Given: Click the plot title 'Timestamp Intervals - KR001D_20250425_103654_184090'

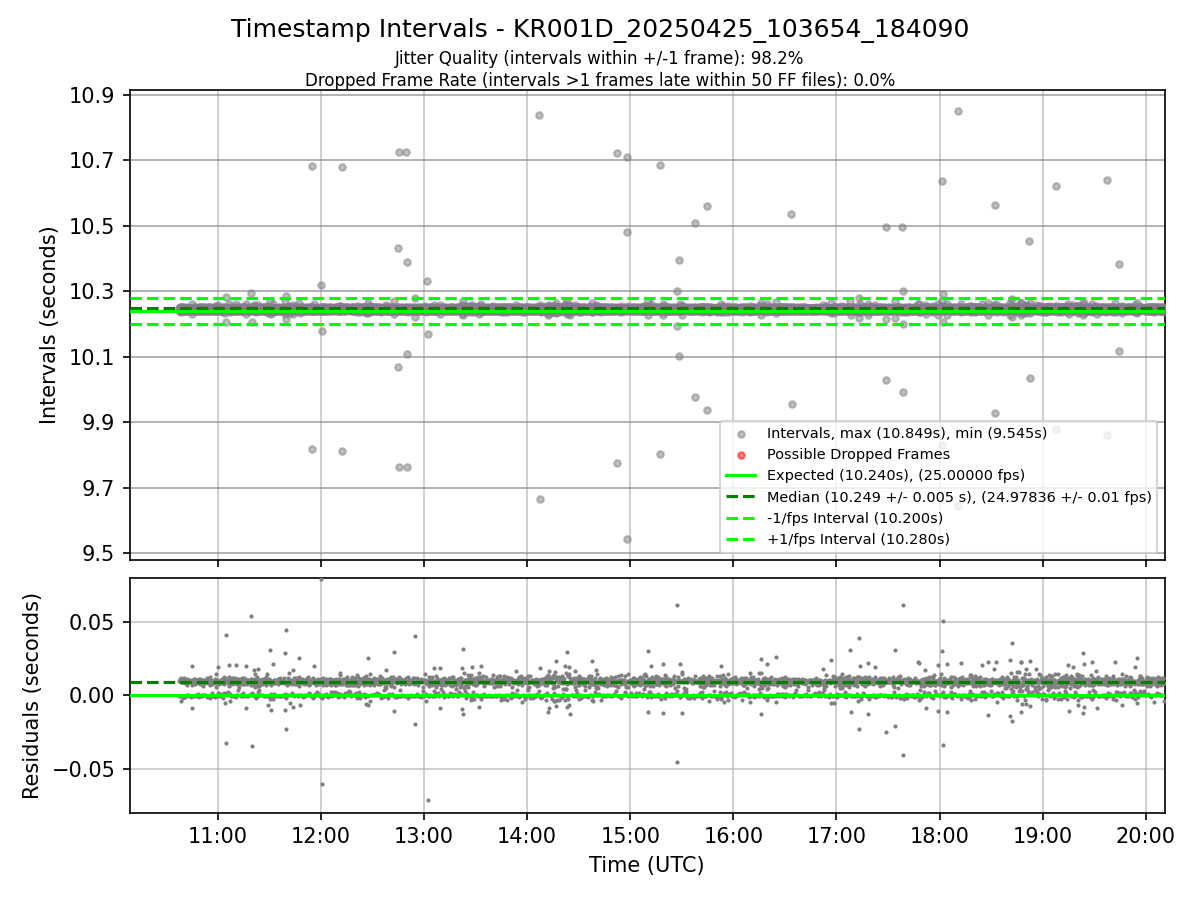Looking at the screenshot, I should (600, 29).
